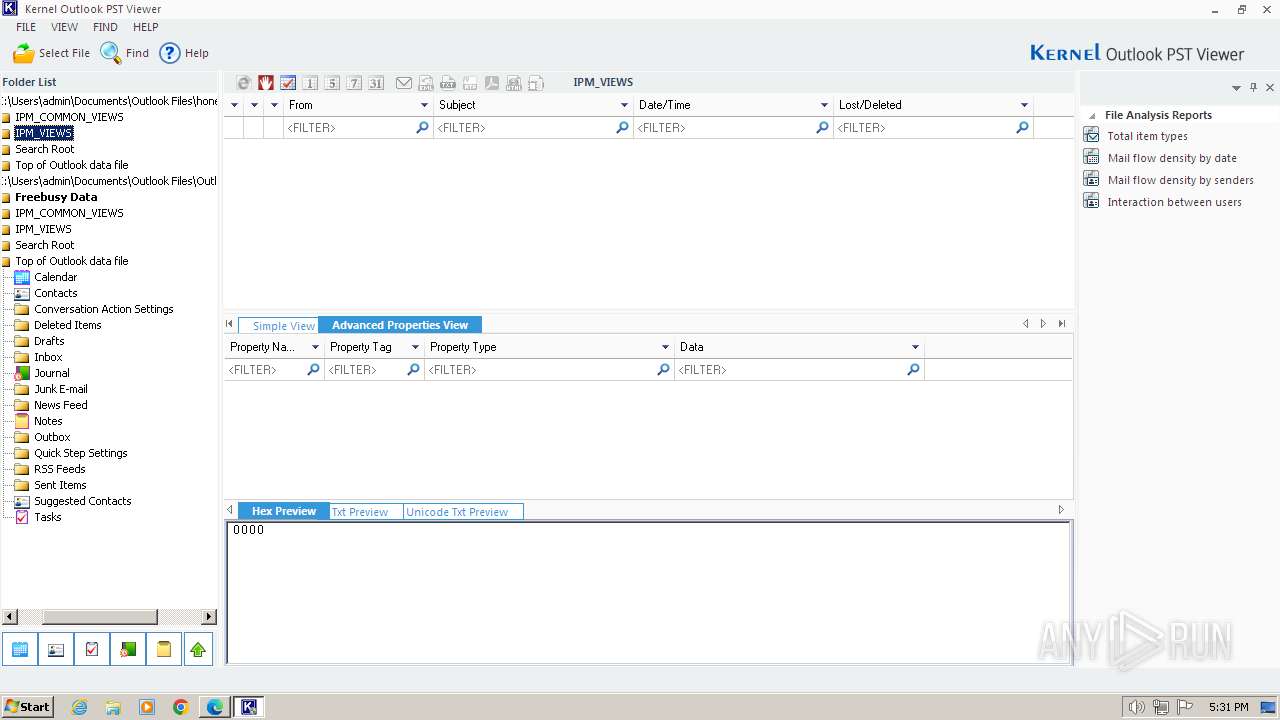Open the Data column dropdown
Viewport: 1280px width, 720px height.
click(x=915, y=347)
